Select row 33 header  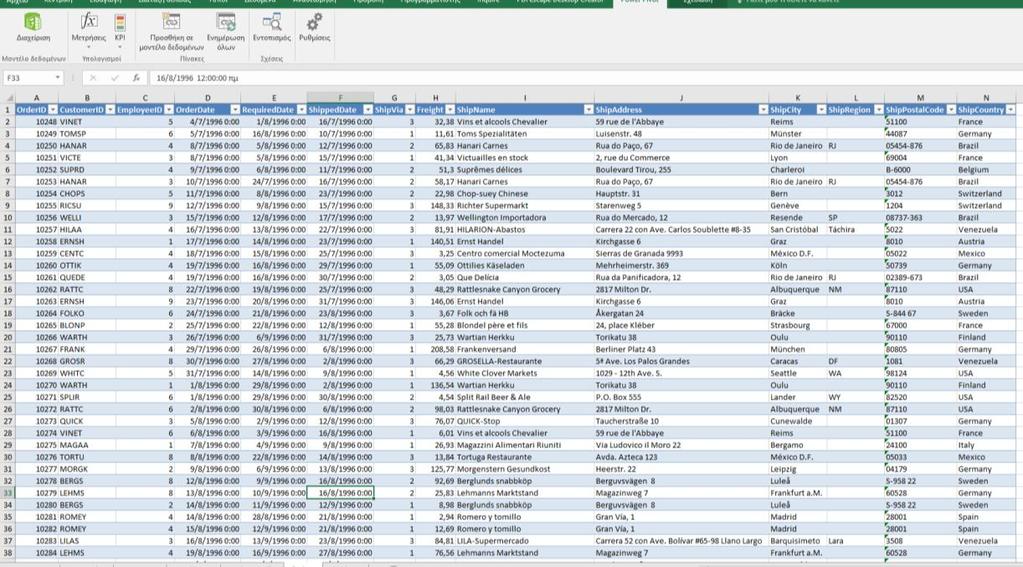8,493
